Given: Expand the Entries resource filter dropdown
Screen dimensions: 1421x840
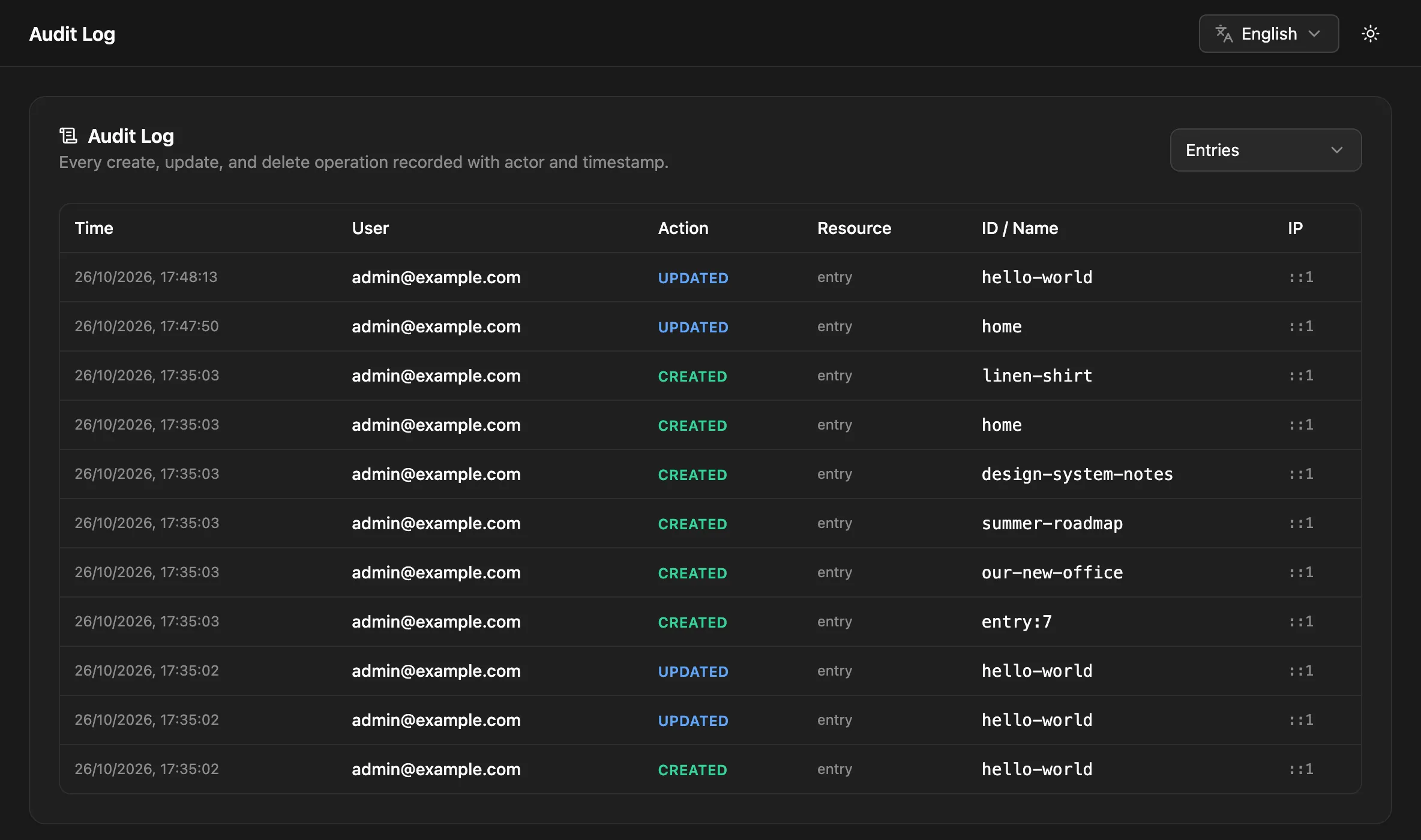Looking at the screenshot, I should (x=1266, y=150).
